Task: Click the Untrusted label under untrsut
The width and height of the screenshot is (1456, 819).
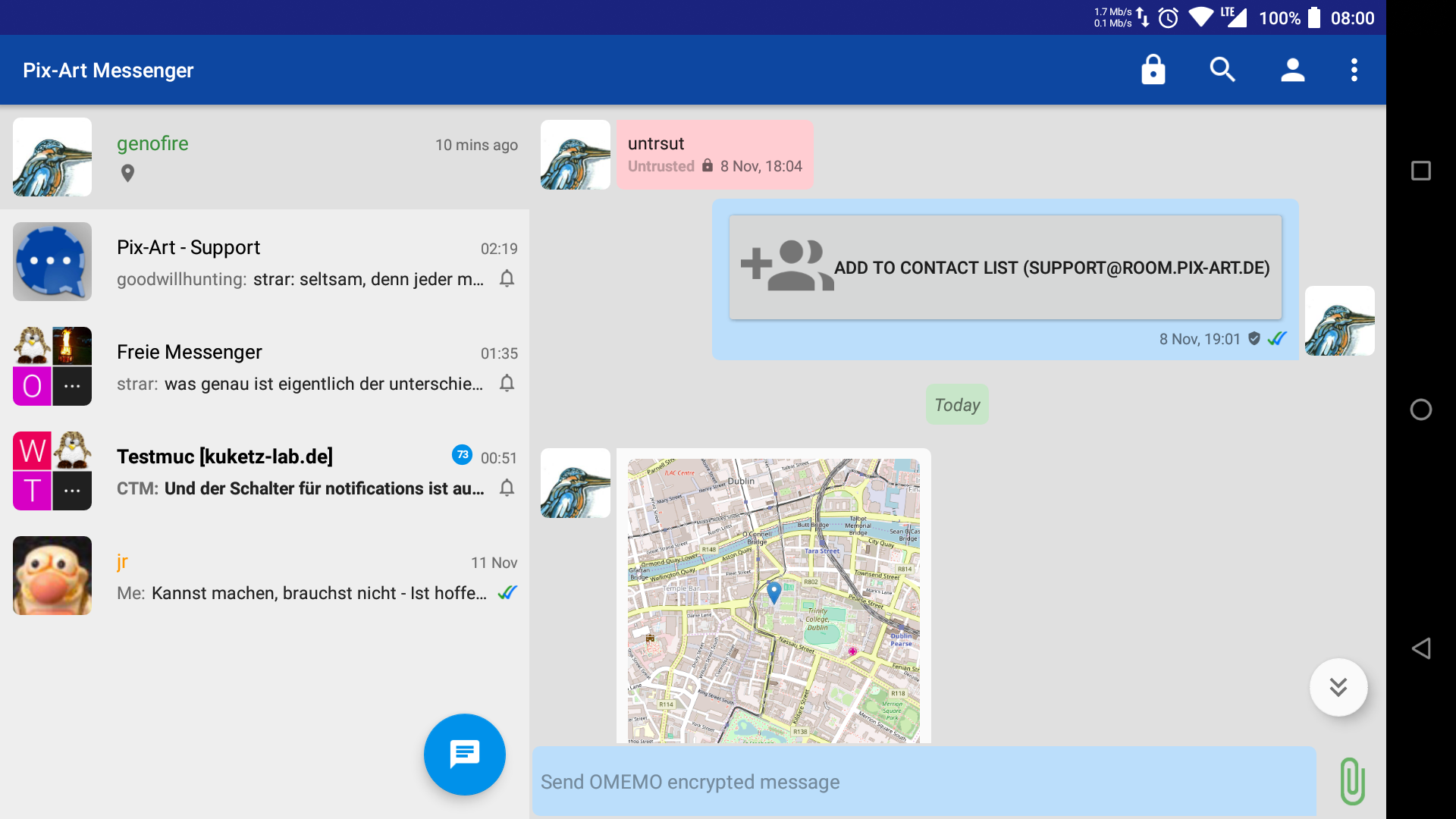Action: (x=661, y=166)
